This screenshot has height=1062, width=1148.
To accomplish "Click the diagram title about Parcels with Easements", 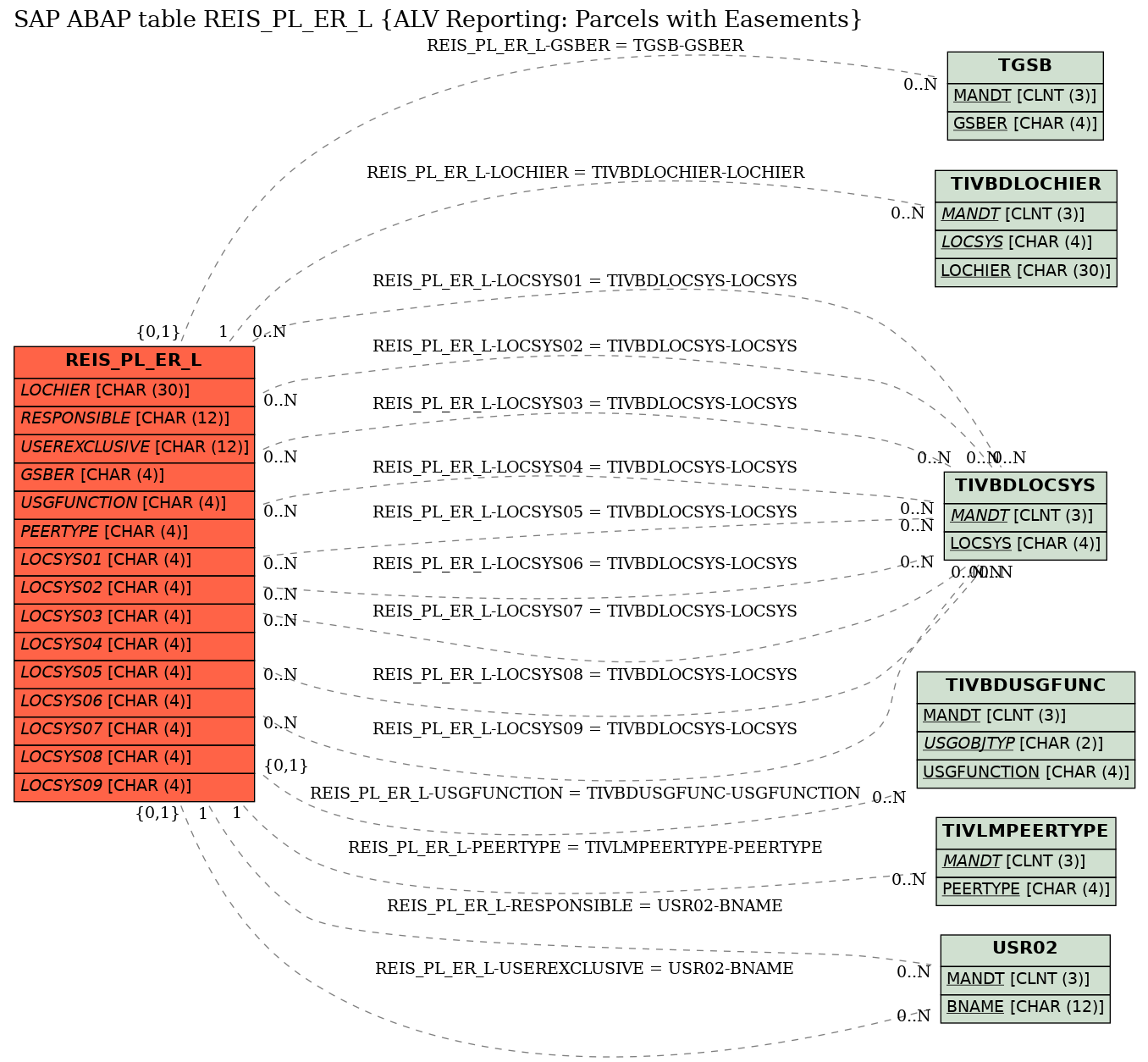I will pyautogui.click(x=438, y=19).
